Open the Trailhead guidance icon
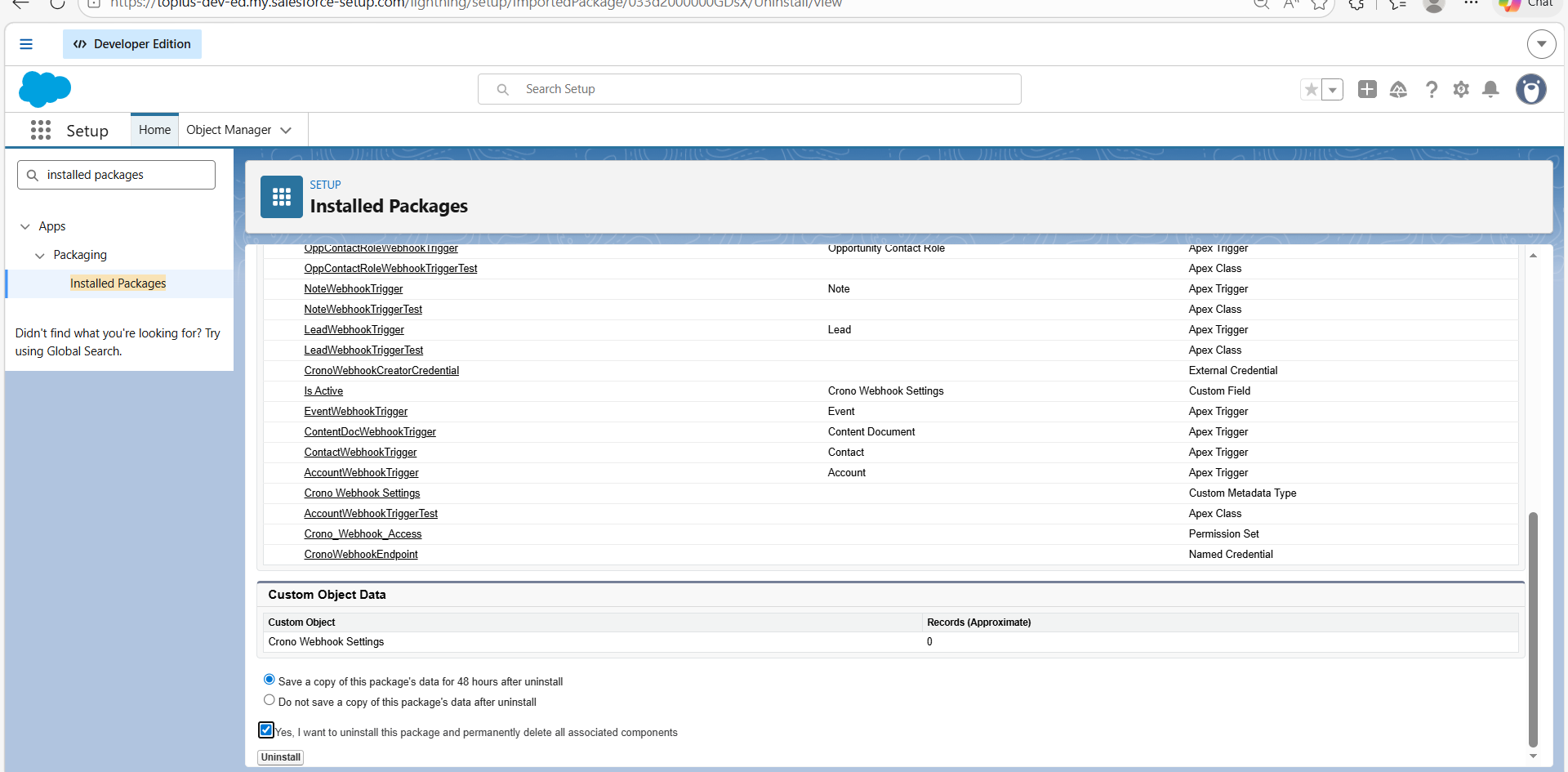 point(1398,89)
